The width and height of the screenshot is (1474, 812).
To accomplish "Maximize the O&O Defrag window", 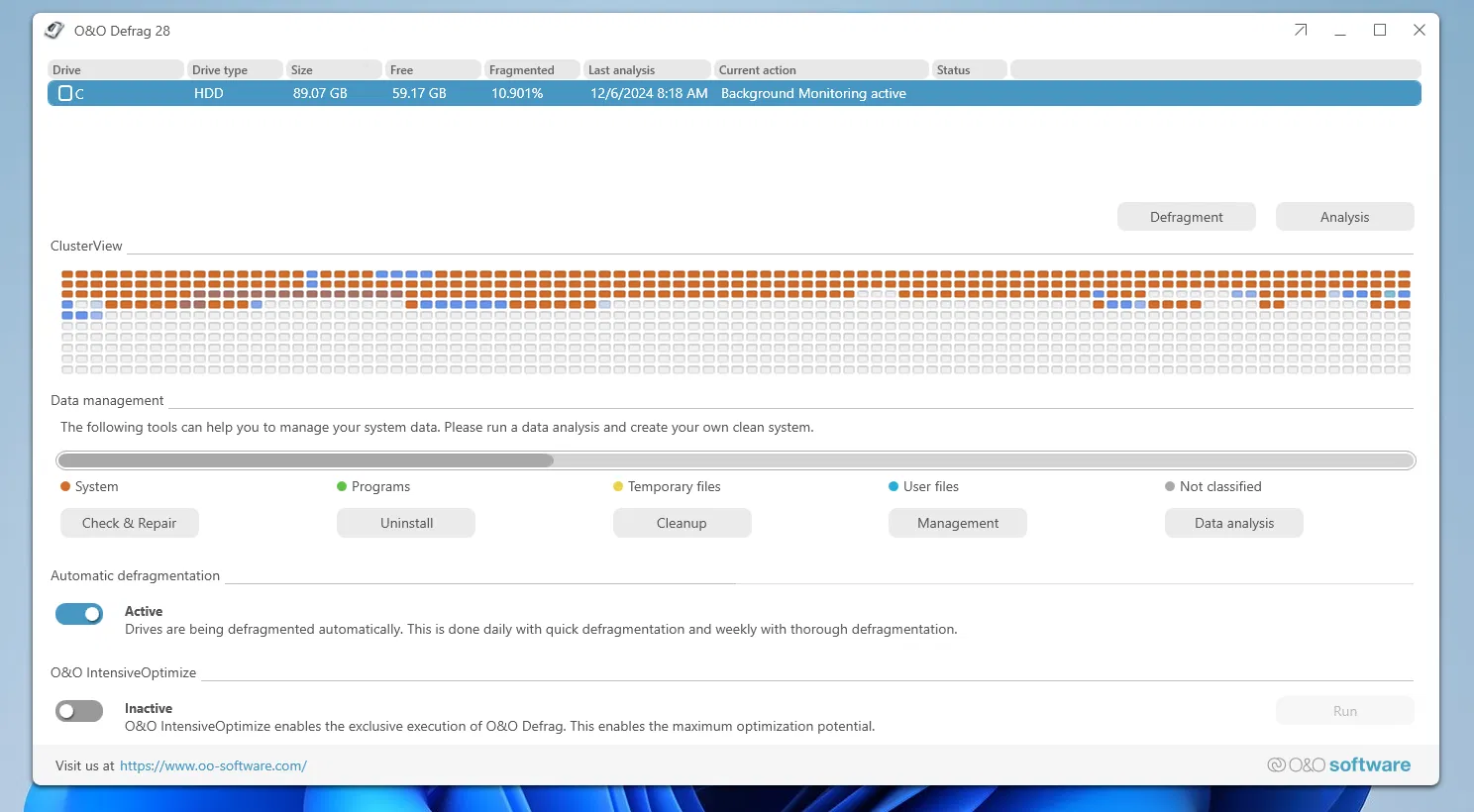I will click(x=1380, y=31).
